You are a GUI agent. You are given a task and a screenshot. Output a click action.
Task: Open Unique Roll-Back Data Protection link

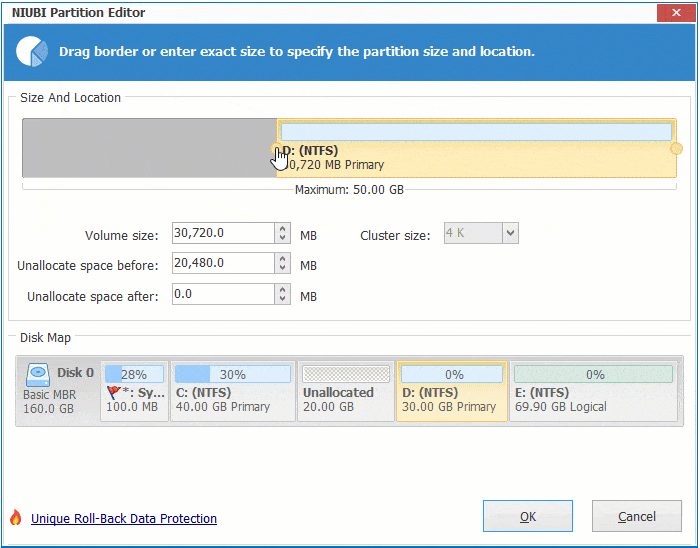tap(124, 518)
